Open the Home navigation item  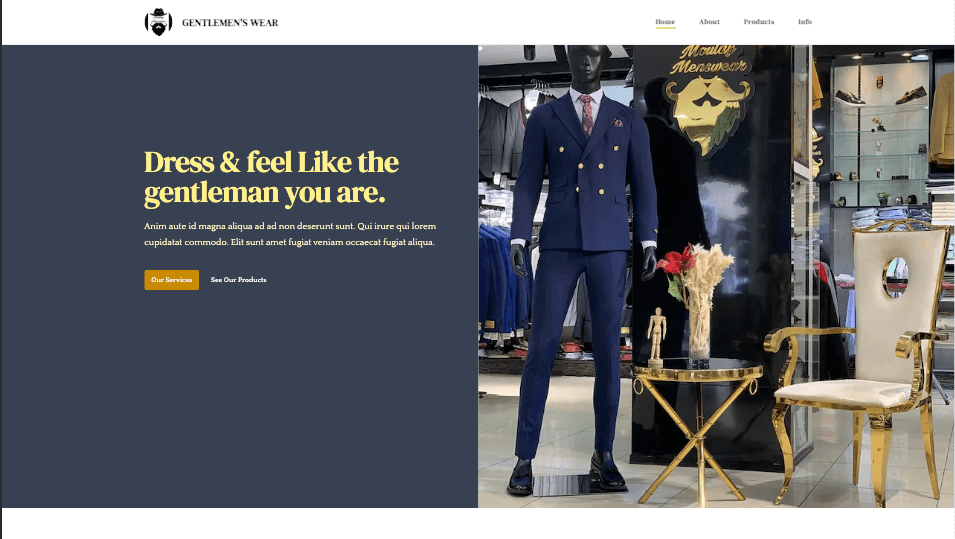665,22
